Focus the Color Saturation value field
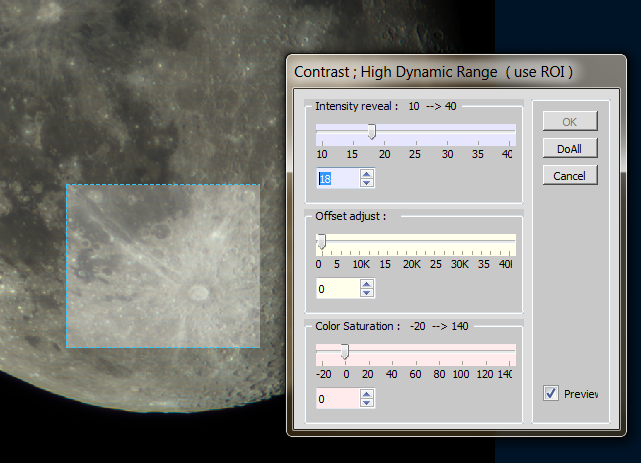The height and width of the screenshot is (463, 641). click(338, 399)
